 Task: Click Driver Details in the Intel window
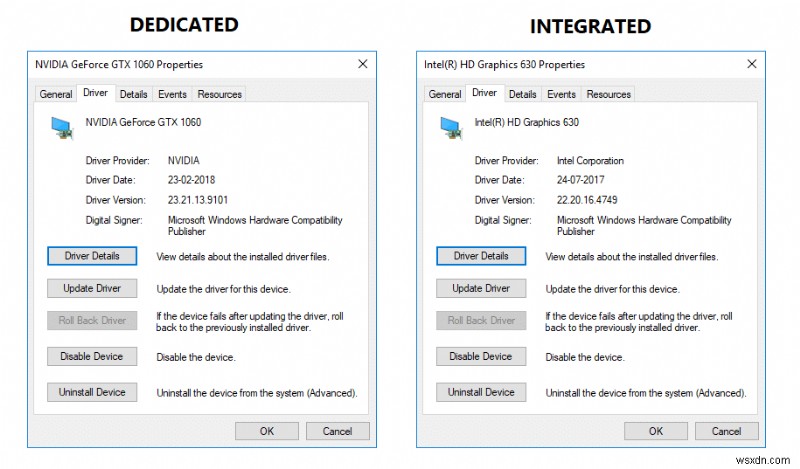click(481, 256)
